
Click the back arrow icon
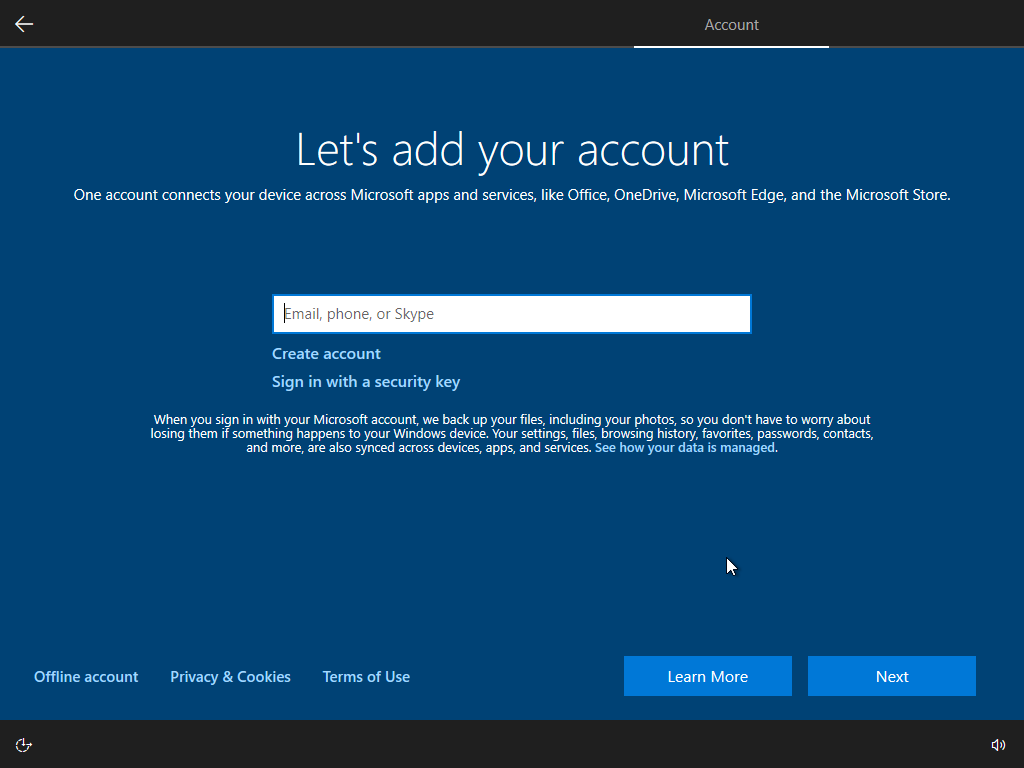(x=24, y=24)
